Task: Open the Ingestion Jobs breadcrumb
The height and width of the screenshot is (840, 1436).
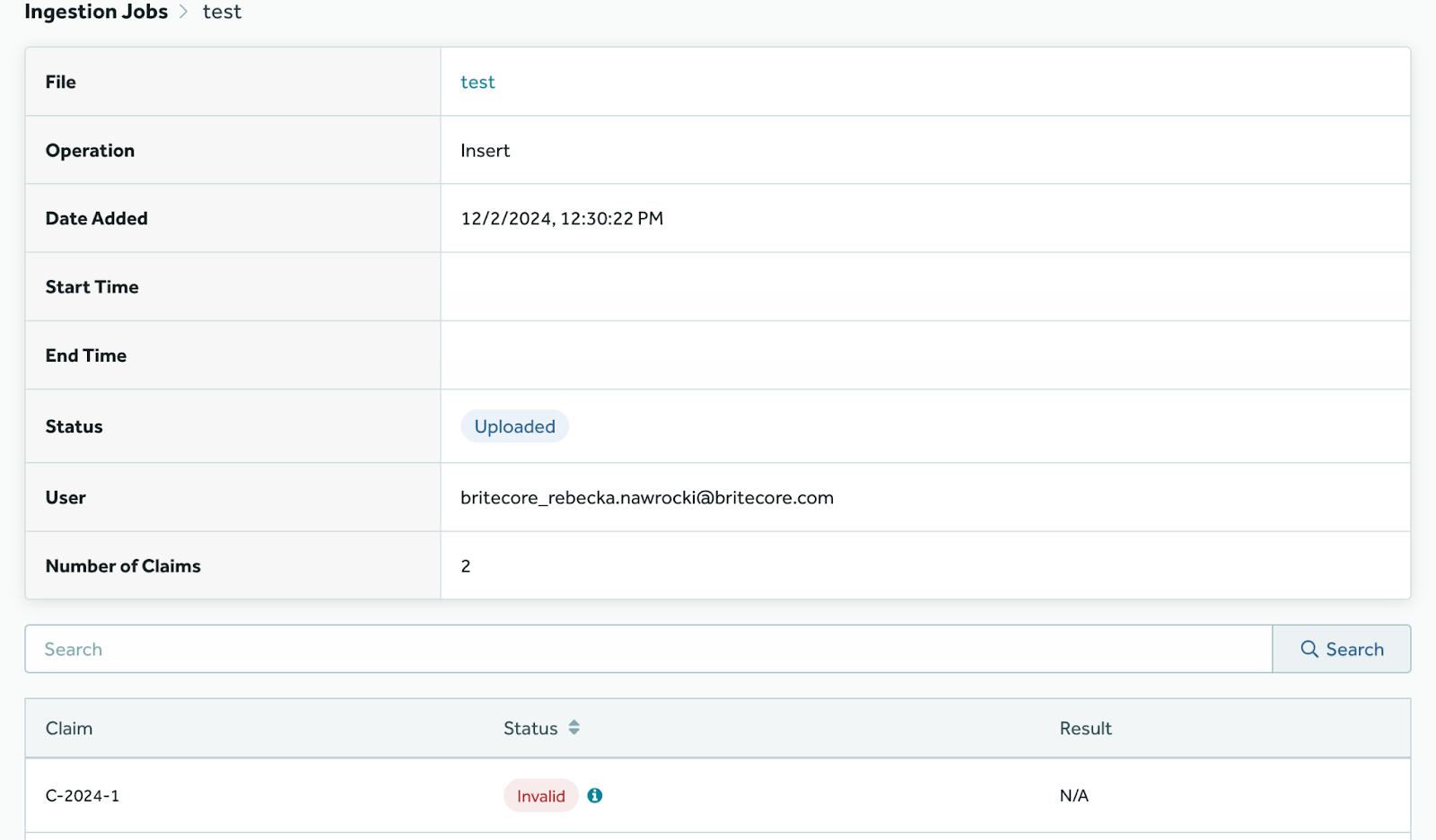Action: pos(96,12)
